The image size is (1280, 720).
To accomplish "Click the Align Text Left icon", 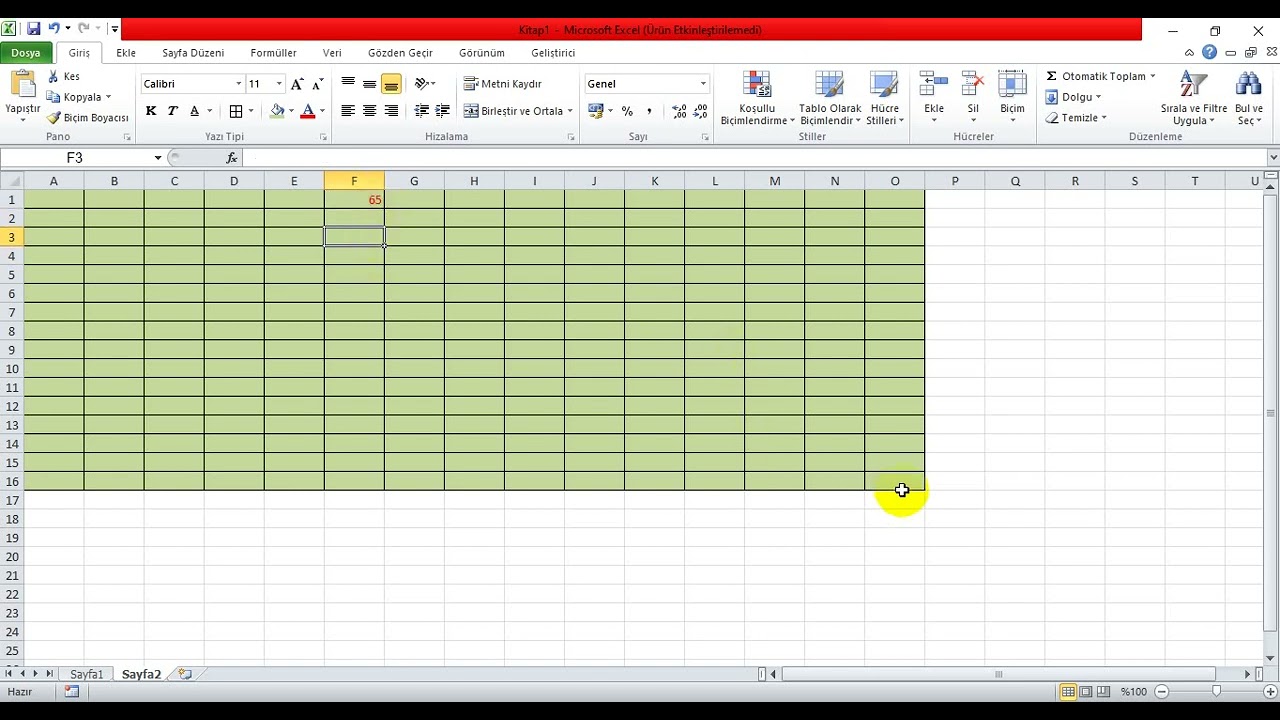I will [x=348, y=111].
